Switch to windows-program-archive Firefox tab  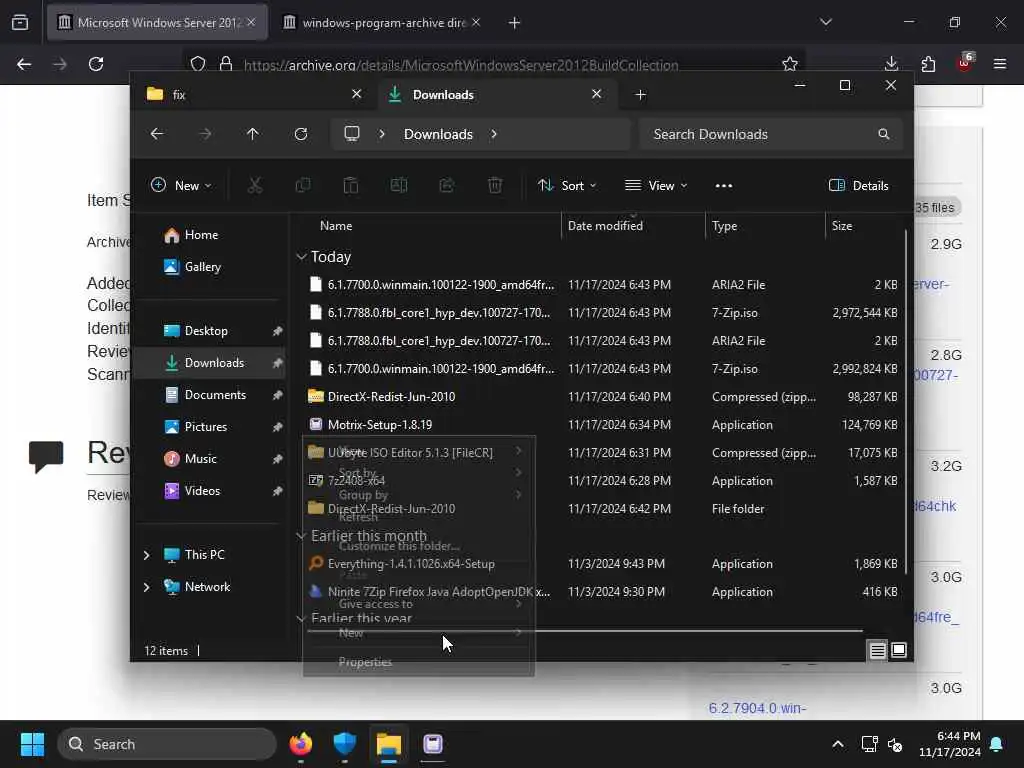(383, 22)
